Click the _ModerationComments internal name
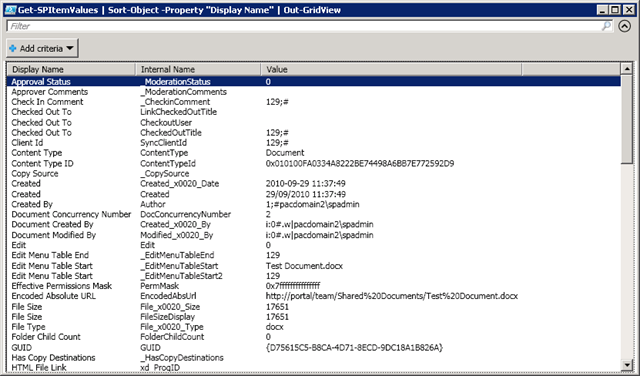 (183, 91)
